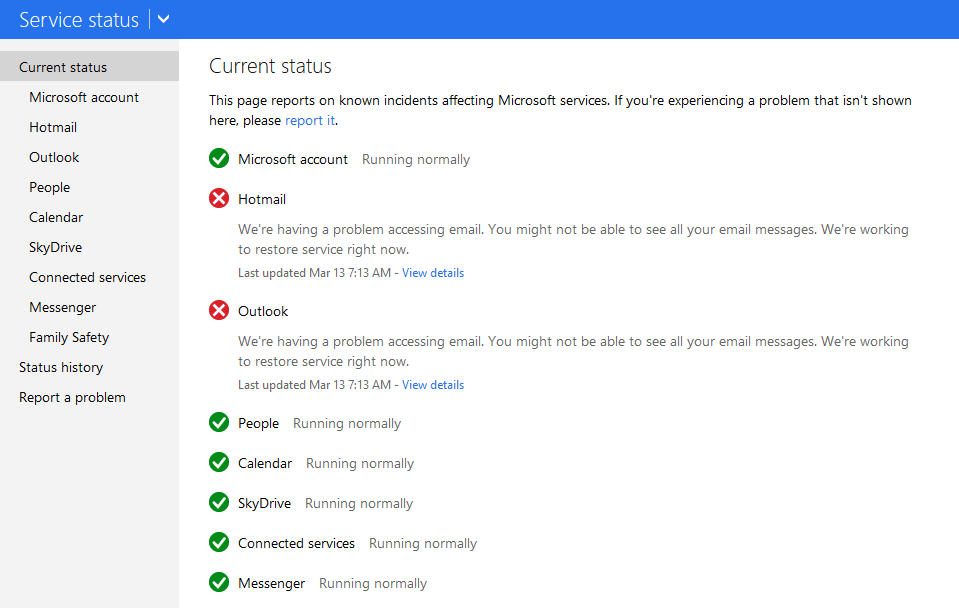Select SkyDrive in the sidebar list
The width and height of the screenshot is (959, 608).
pos(56,247)
